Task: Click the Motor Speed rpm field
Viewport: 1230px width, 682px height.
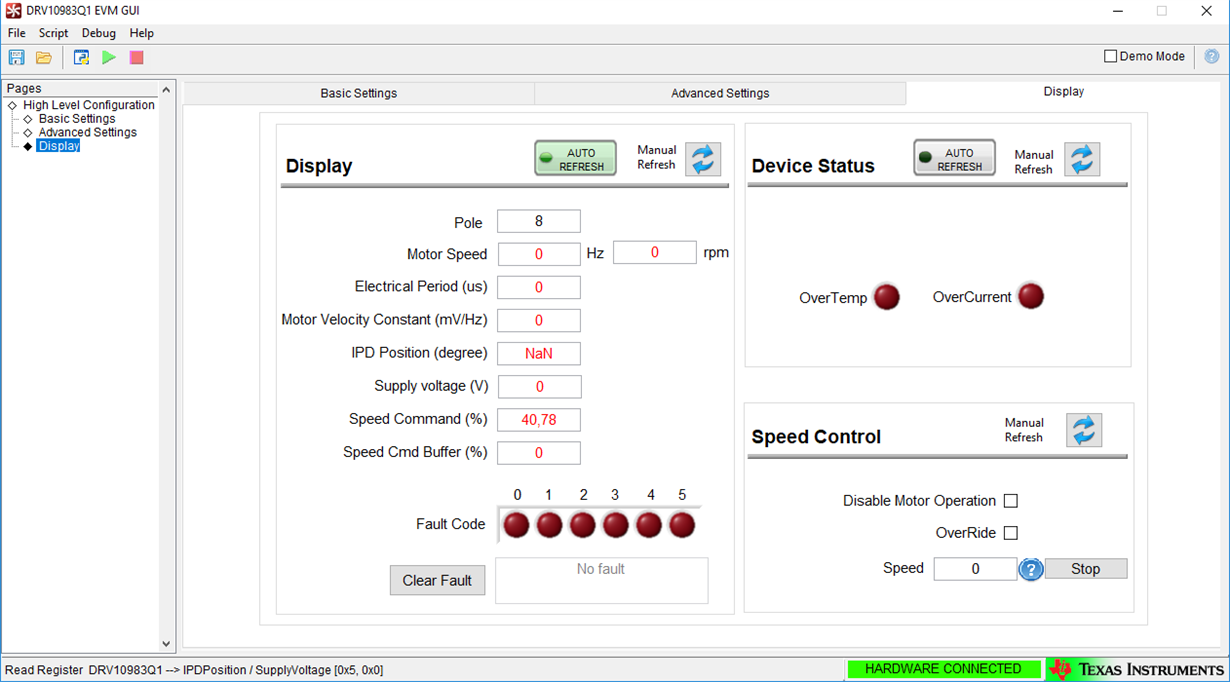Action: 655,253
